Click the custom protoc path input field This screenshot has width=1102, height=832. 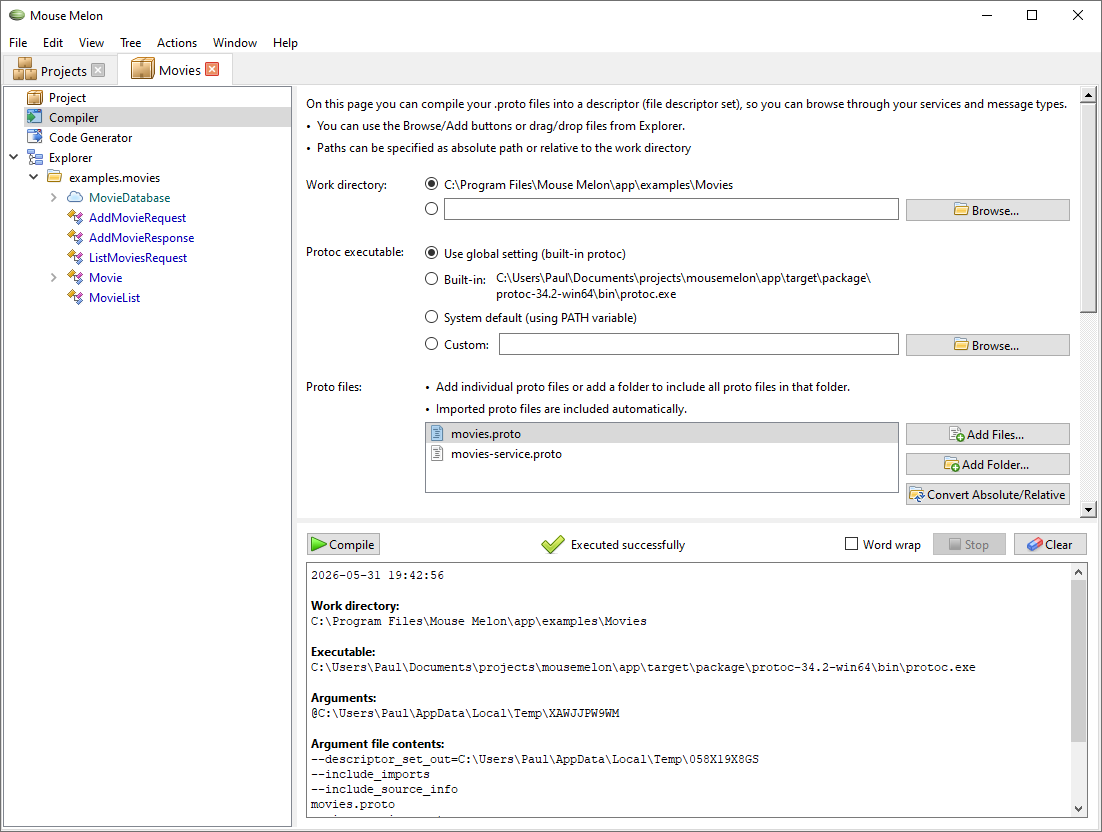tap(699, 344)
